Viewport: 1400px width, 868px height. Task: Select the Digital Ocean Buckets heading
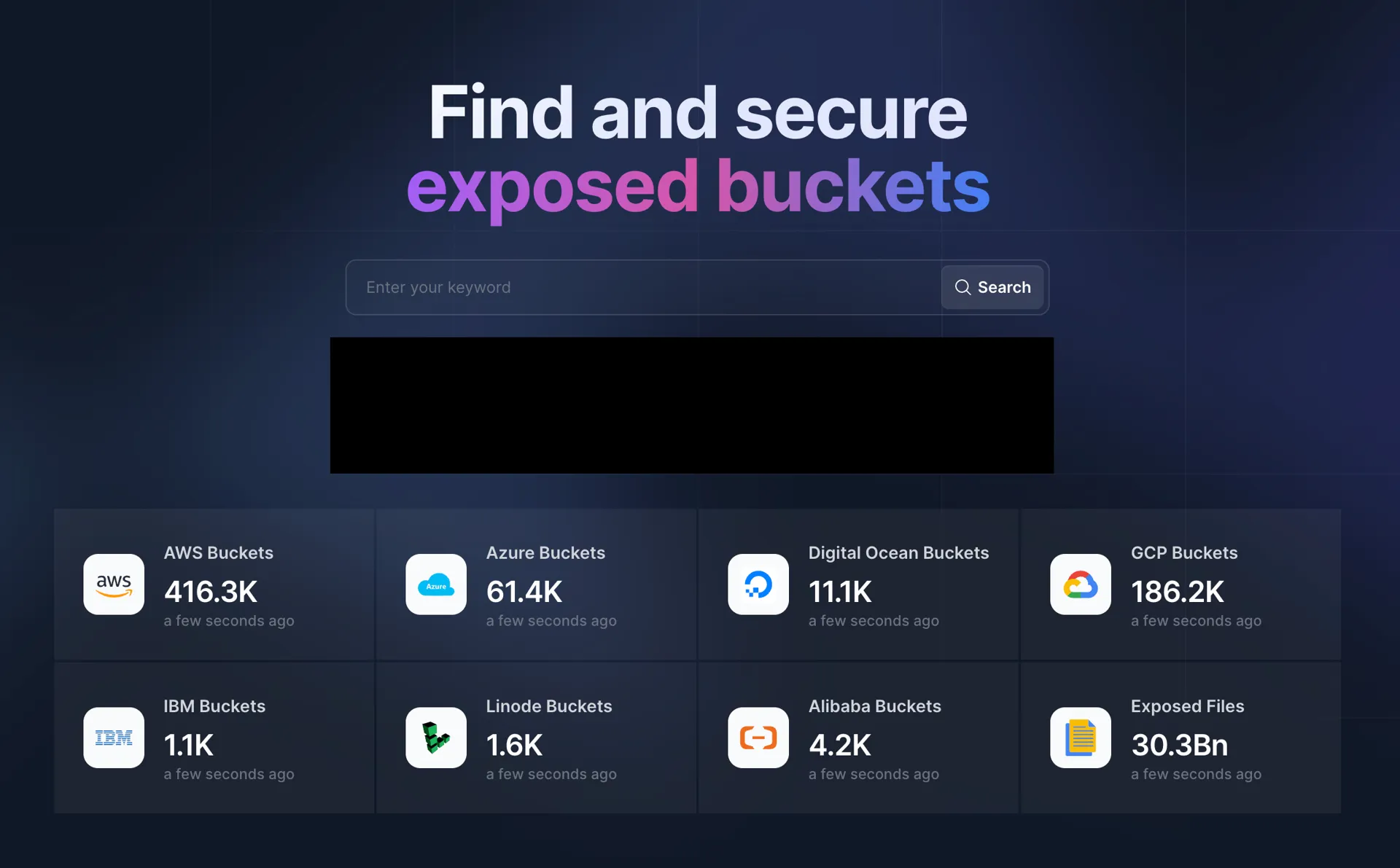pos(898,552)
